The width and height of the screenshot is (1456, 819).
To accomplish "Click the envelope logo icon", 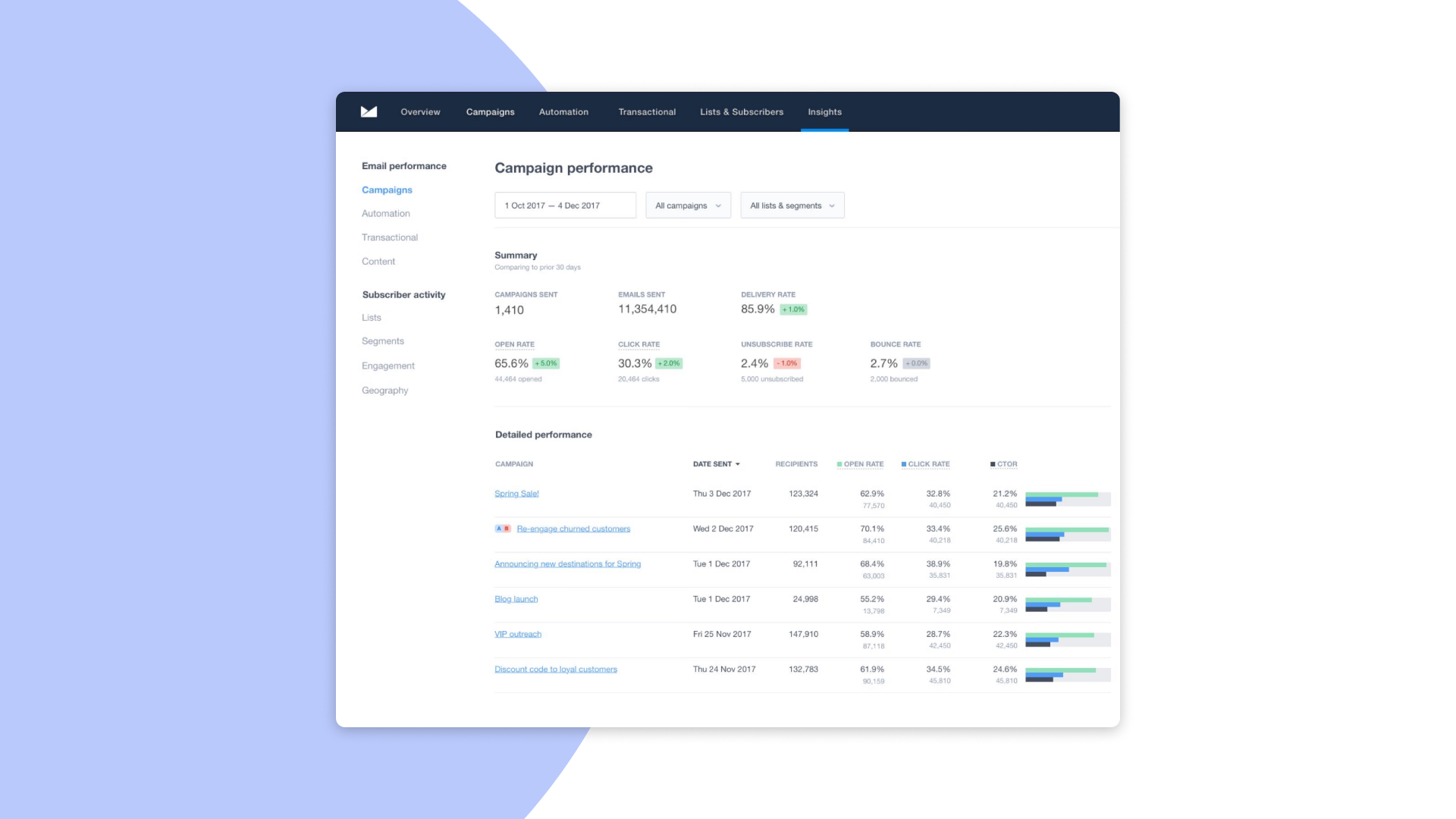I will coord(369,111).
